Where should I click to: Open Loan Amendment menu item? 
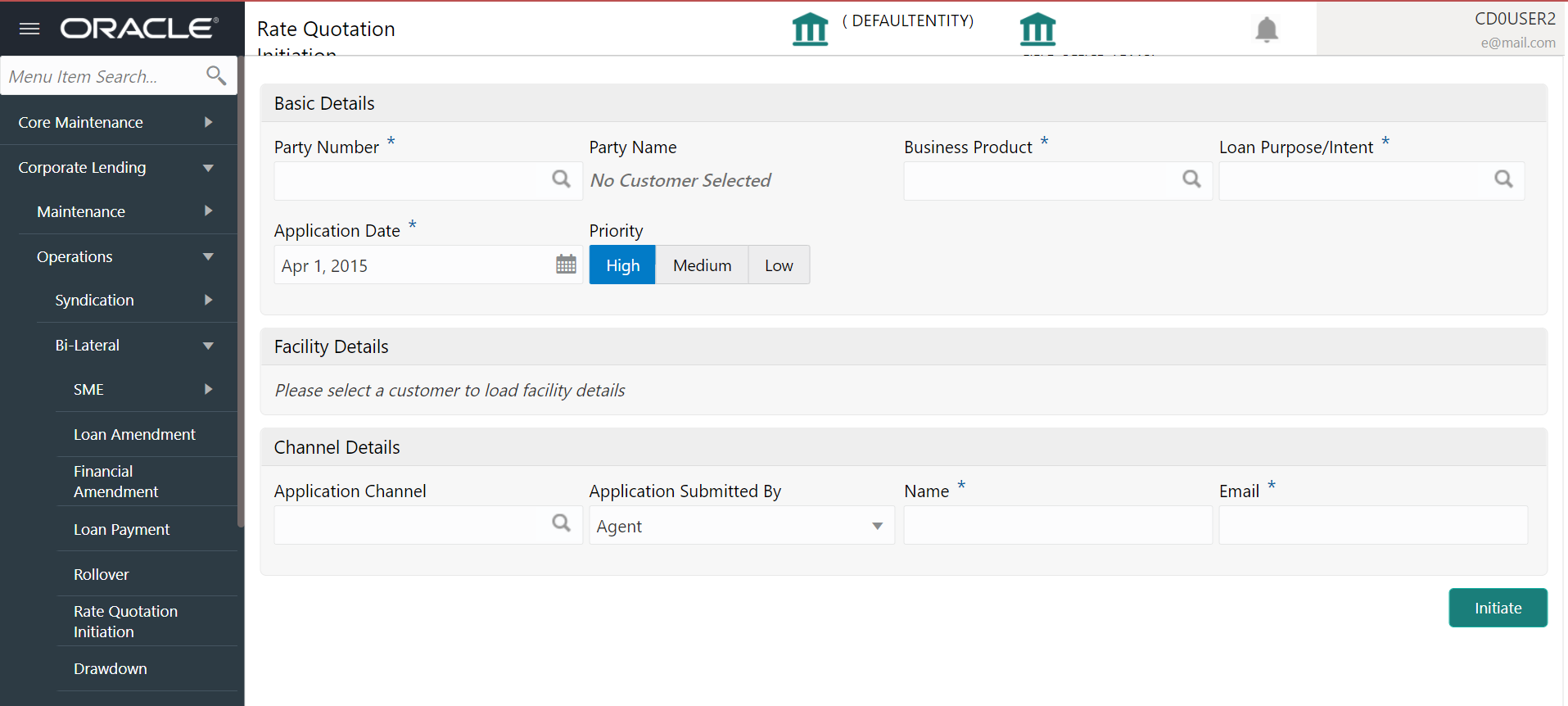tap(147, 434)
